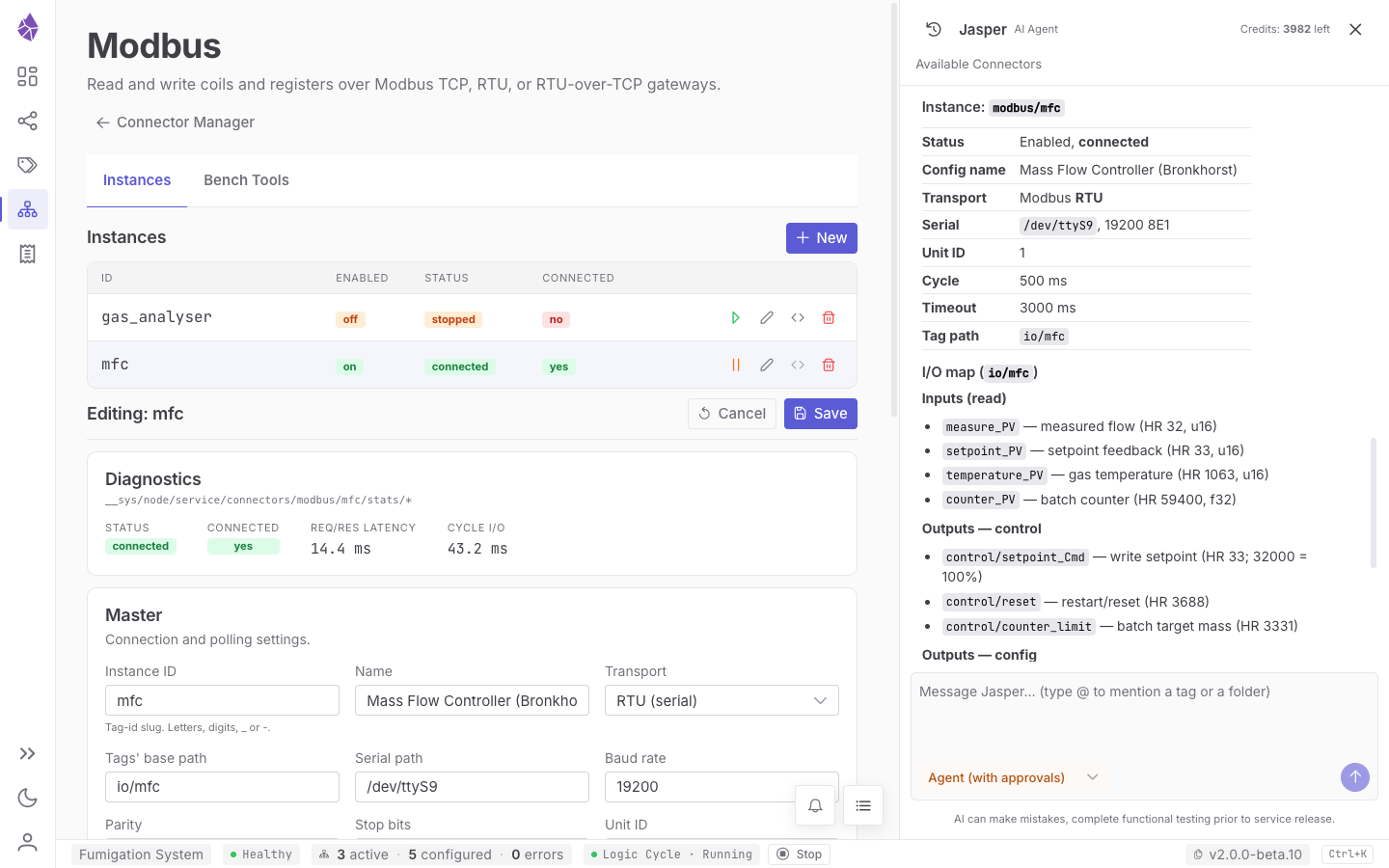Click the io/mfc Tag path chip
Viewport: 1389px width, 868px height.
click(x=1044, y=337)
